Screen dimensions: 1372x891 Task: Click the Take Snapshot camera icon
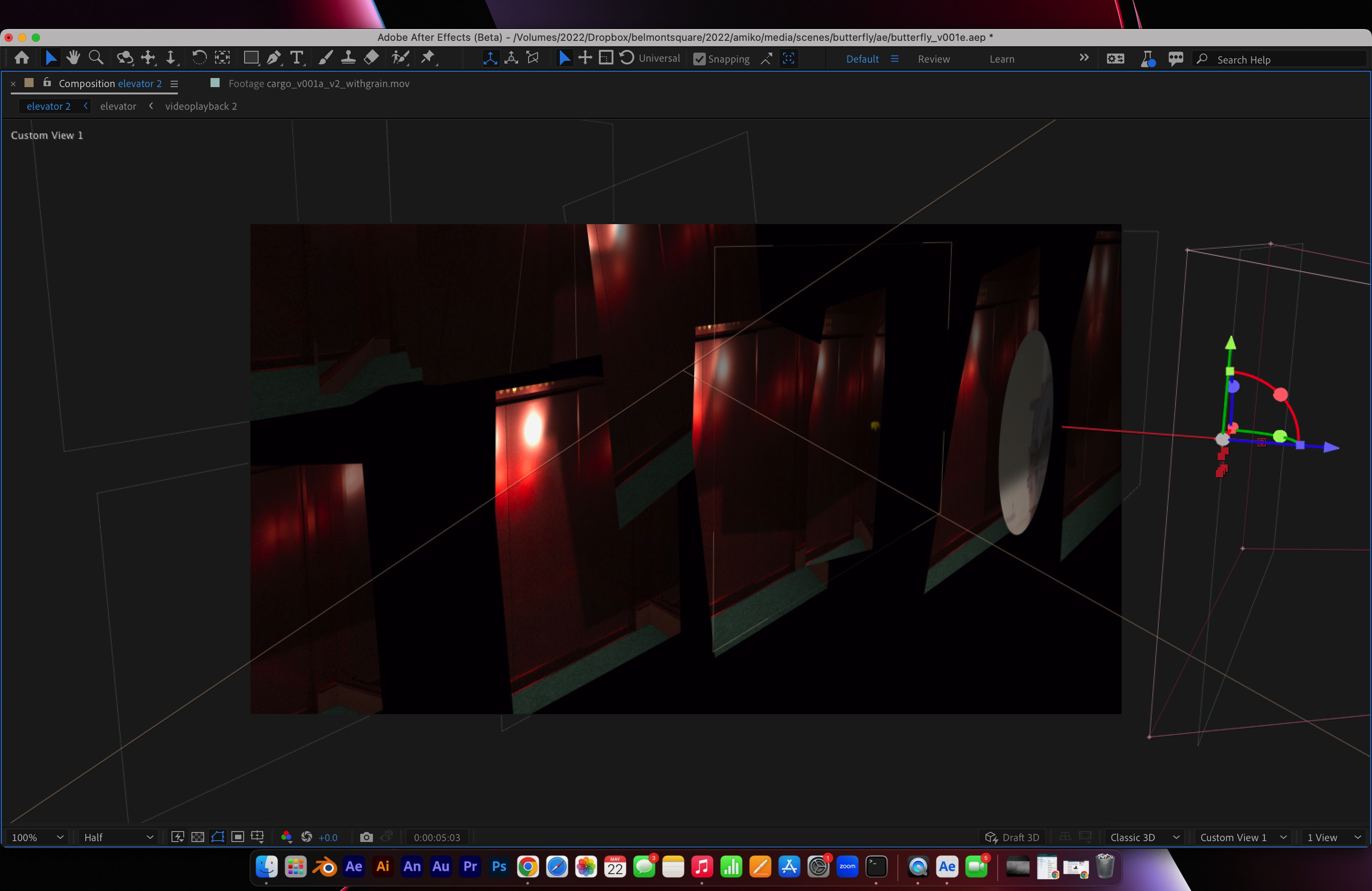click(x=366, y=837)
